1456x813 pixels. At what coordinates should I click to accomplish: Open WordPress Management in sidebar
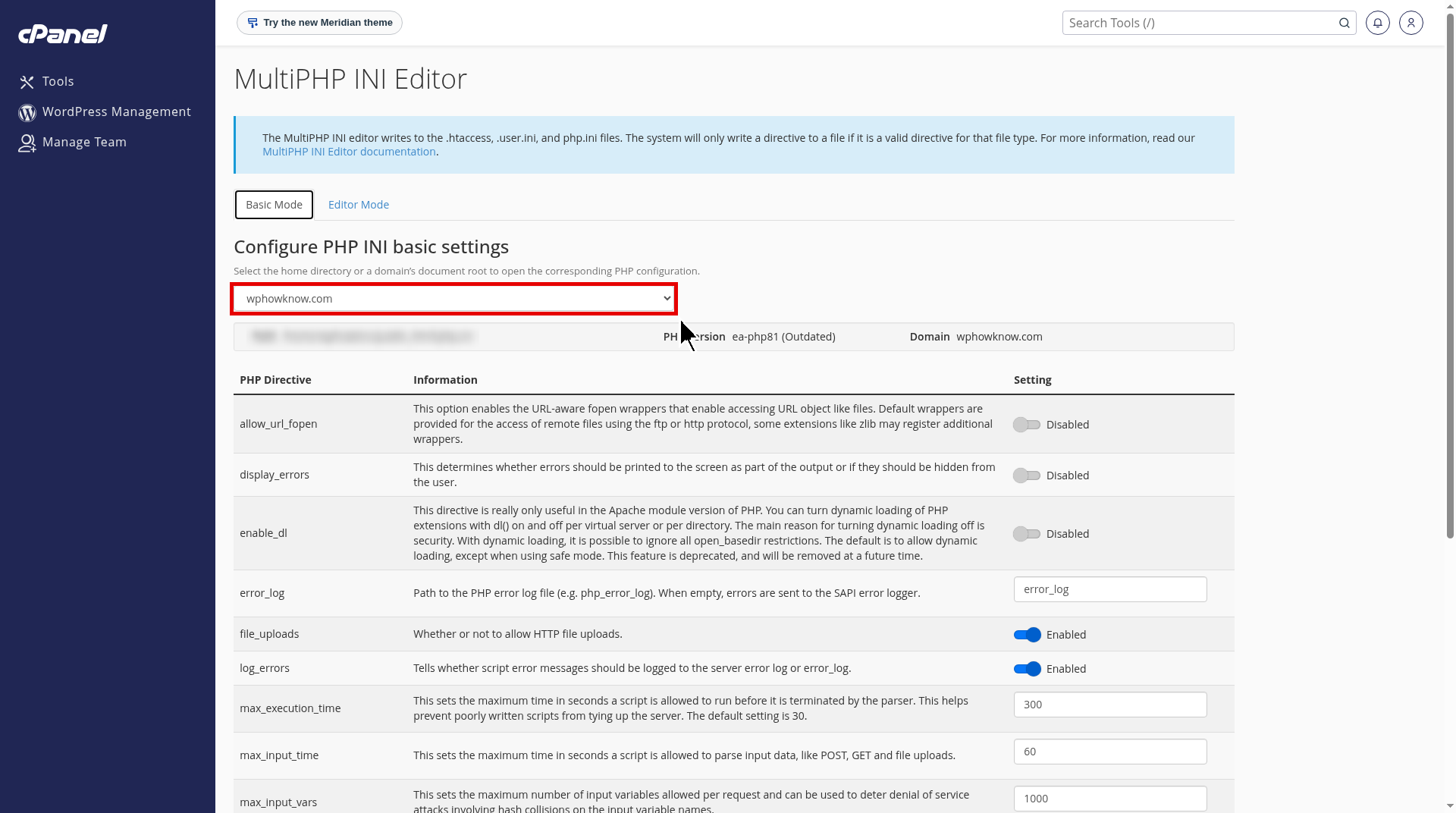click(x=105, y=111)
